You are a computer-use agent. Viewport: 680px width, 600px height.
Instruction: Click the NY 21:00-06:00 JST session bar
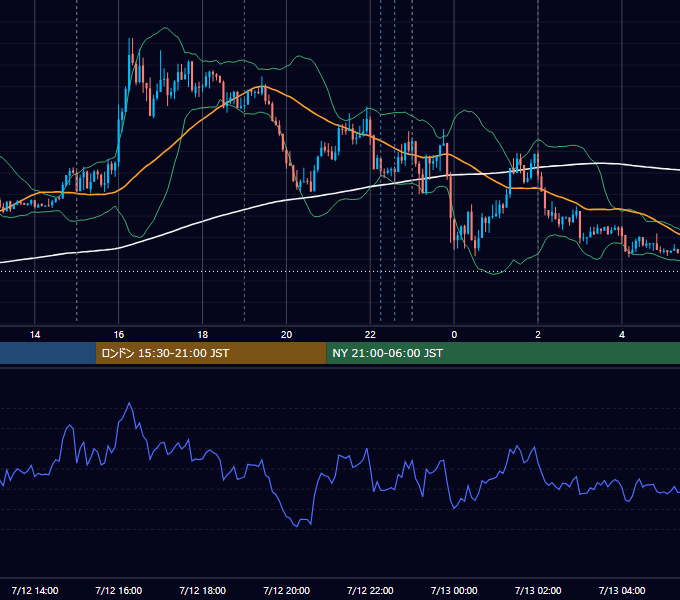click(x=503, y=353)
